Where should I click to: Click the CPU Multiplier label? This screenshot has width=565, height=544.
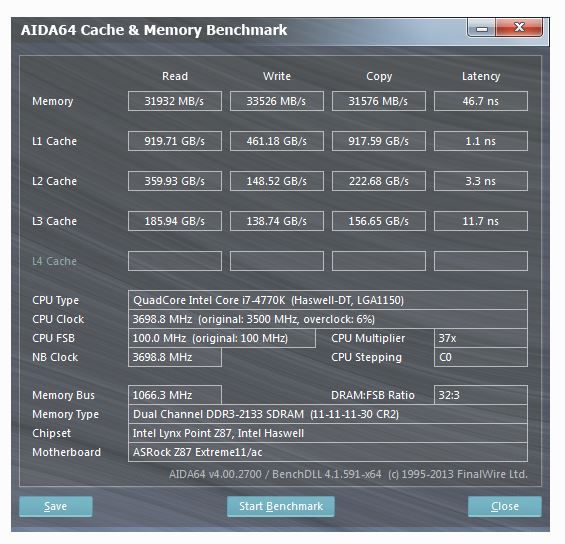[368, 339]
